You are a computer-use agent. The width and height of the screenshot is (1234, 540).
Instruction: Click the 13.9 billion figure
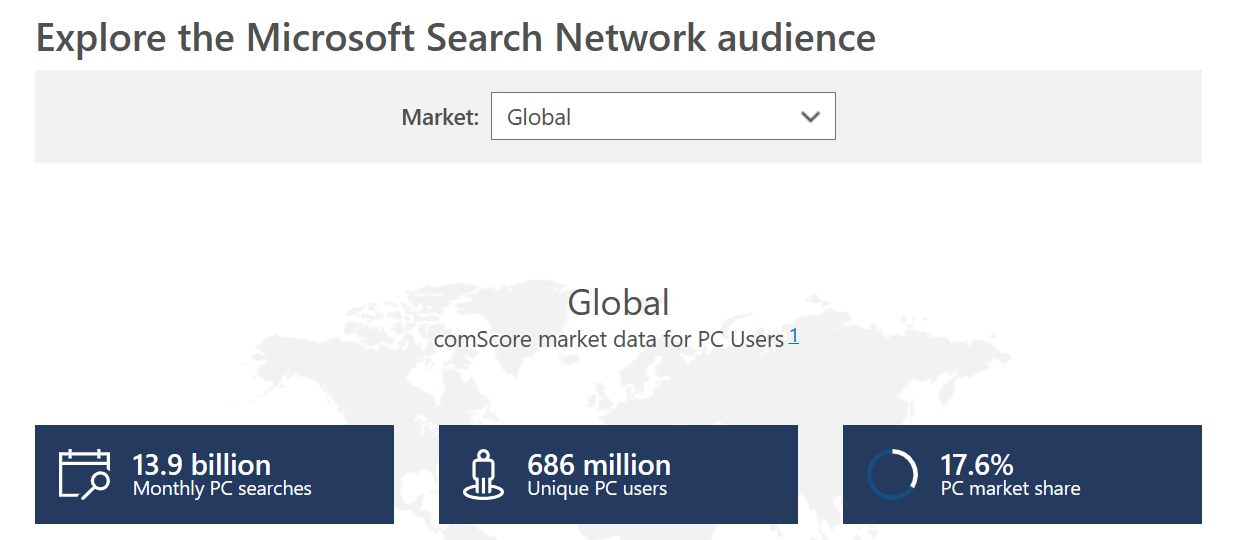201,465
